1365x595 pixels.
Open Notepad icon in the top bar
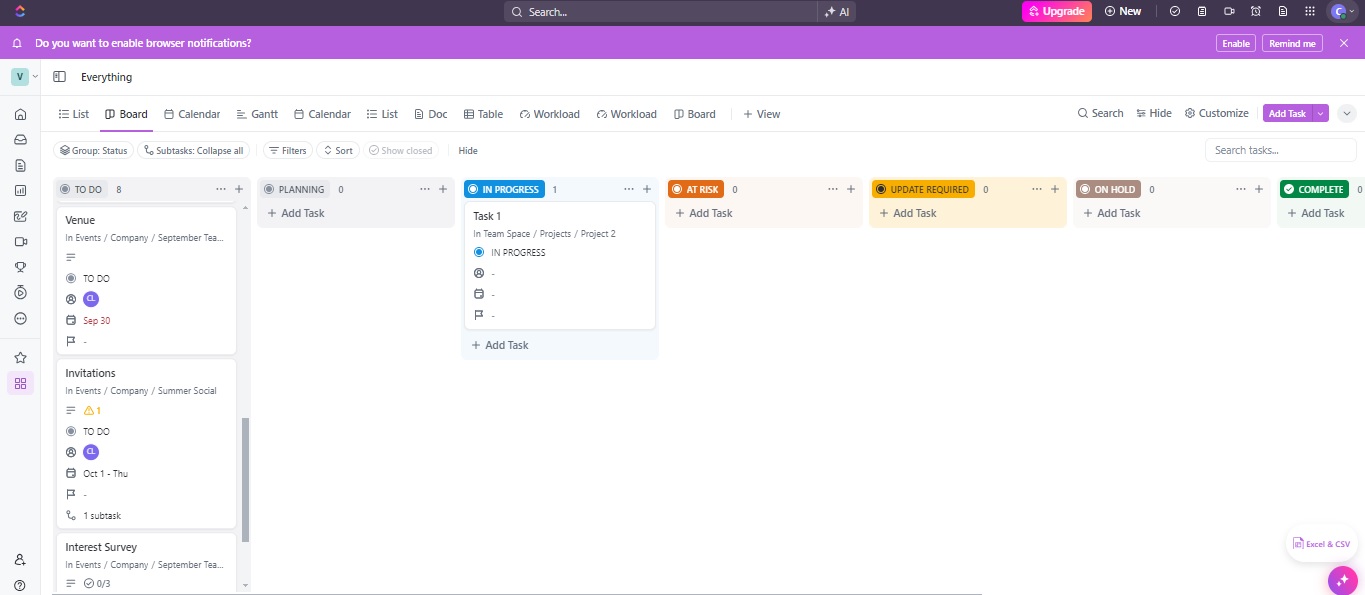(x=1202, y=11)
